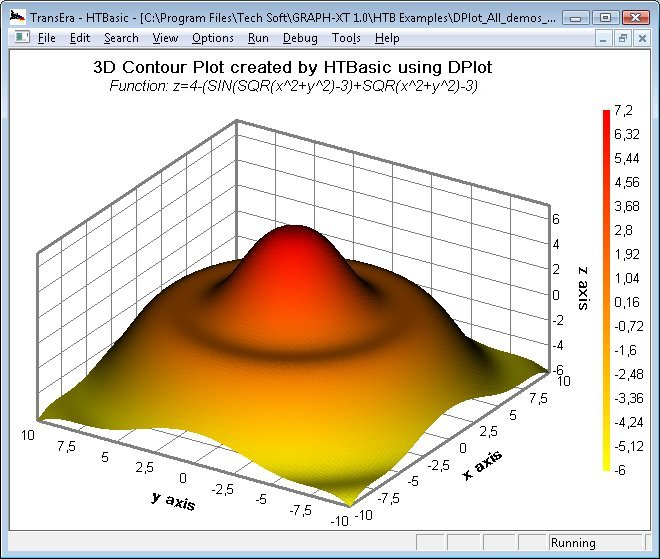Minimize the inner document window

603,39
